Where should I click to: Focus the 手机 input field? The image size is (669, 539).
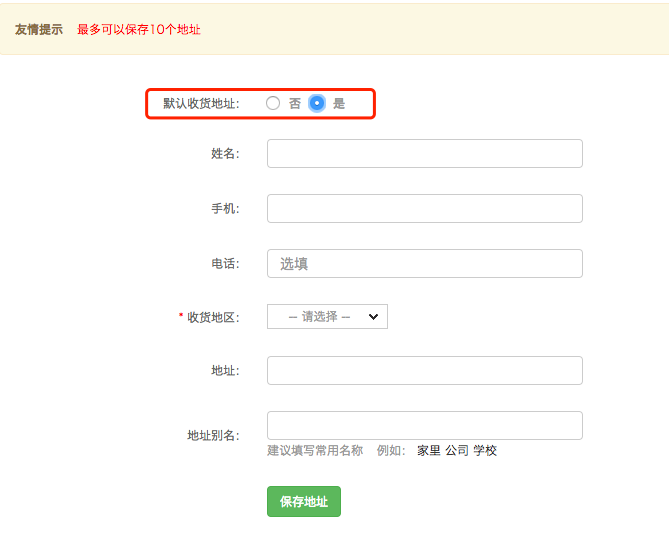tap(425, 208)
